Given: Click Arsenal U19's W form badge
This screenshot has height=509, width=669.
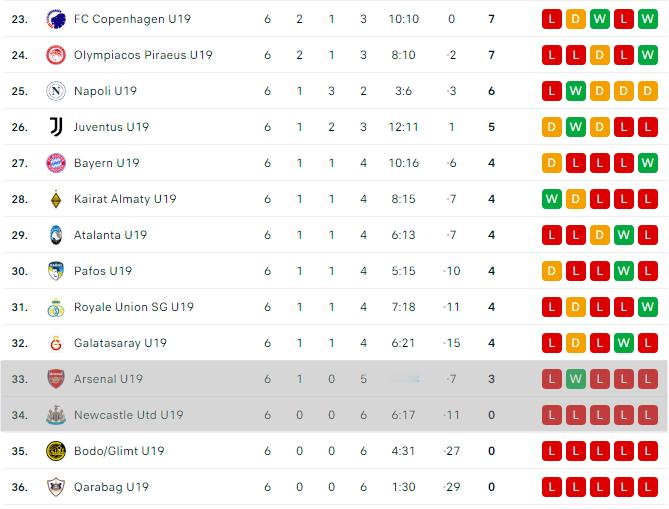Looking at the screenshot, I should [x=576, y=379].
